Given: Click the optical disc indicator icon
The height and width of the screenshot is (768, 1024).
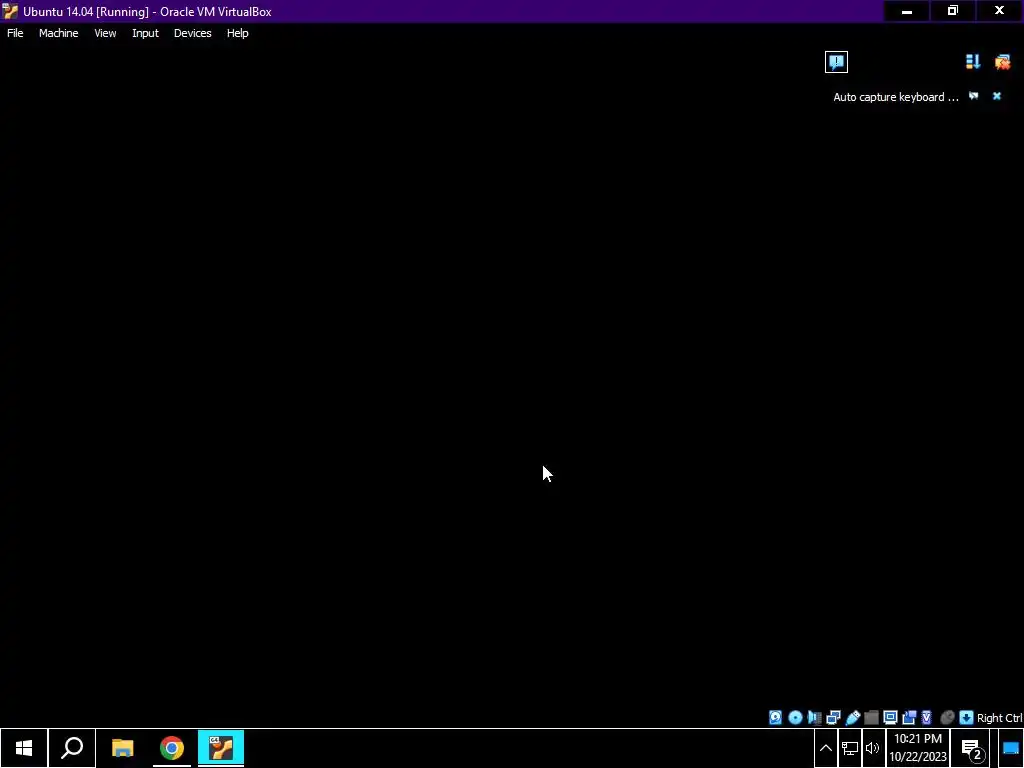Looking at the screenshot, I should coord(795,718).
